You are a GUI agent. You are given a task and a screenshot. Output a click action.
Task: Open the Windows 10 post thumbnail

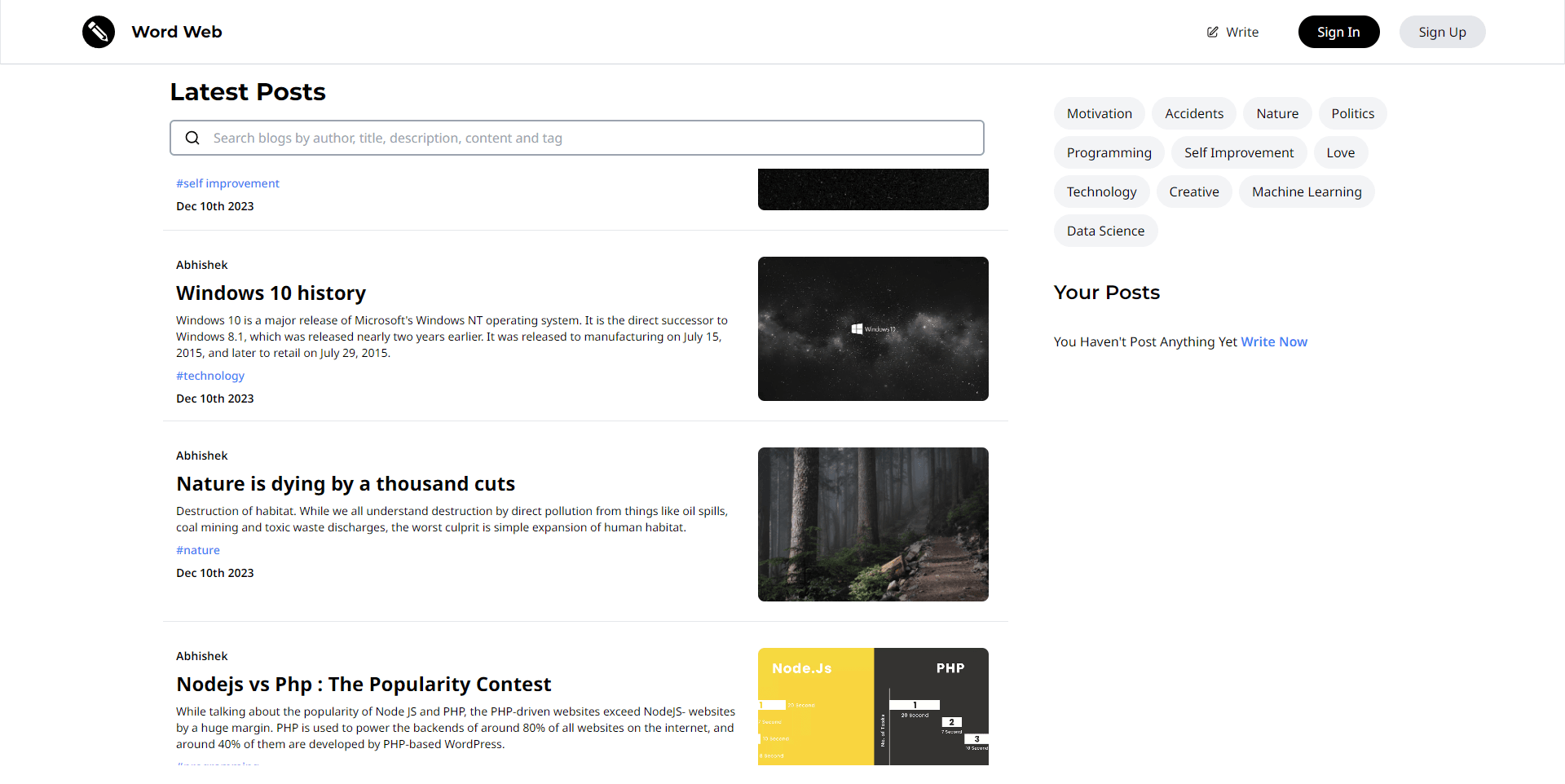[x=873, y=328]
